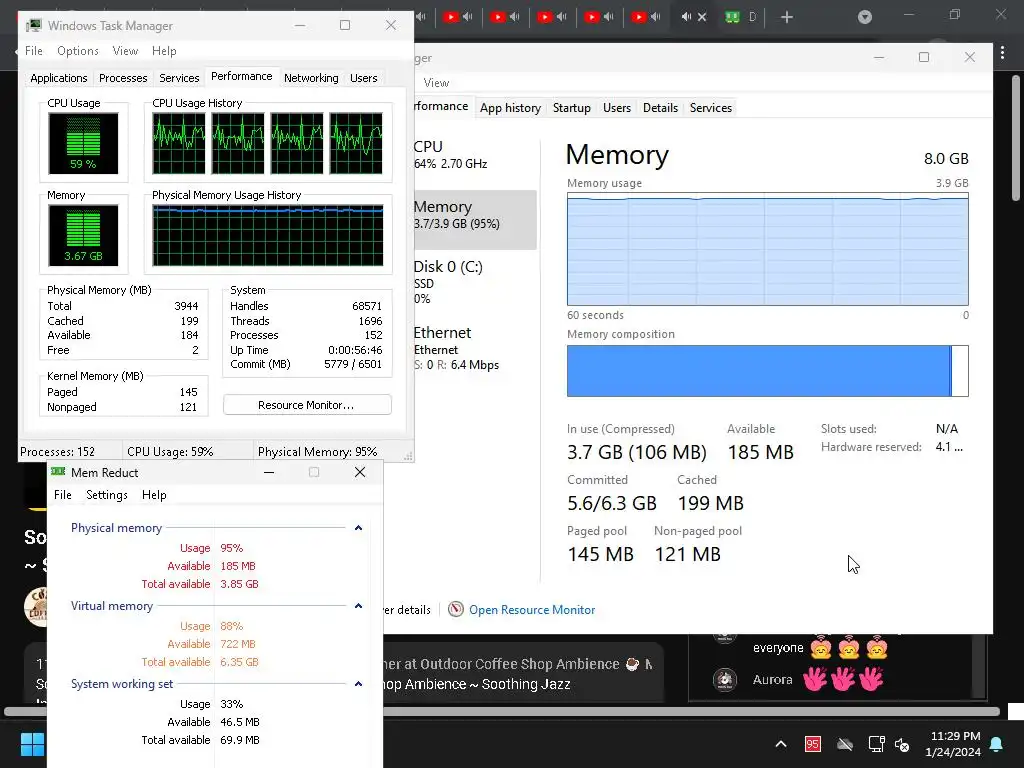Click the browser page vertical scrollbar
The image size is (1024, 768).
pos(1016,137)
